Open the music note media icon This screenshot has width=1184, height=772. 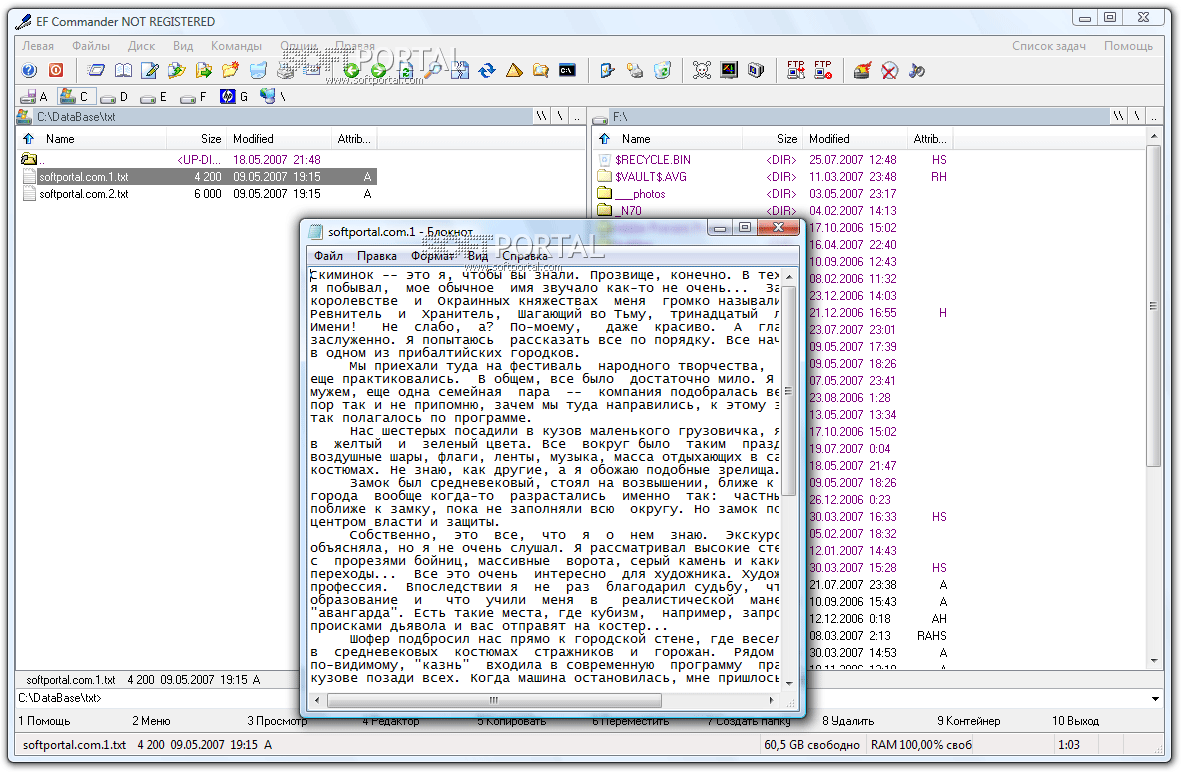point(917,70)
